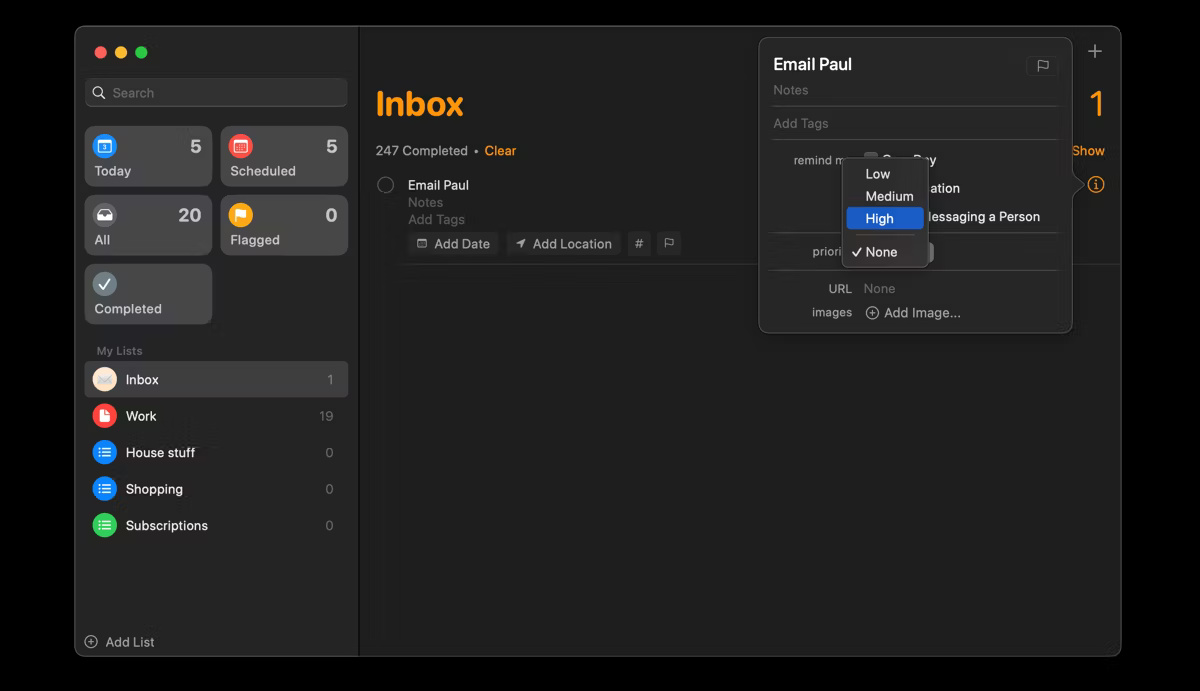Click the flag icon beside Add Location
Viewport: 1200px width, 691px height.
point(668,243)
